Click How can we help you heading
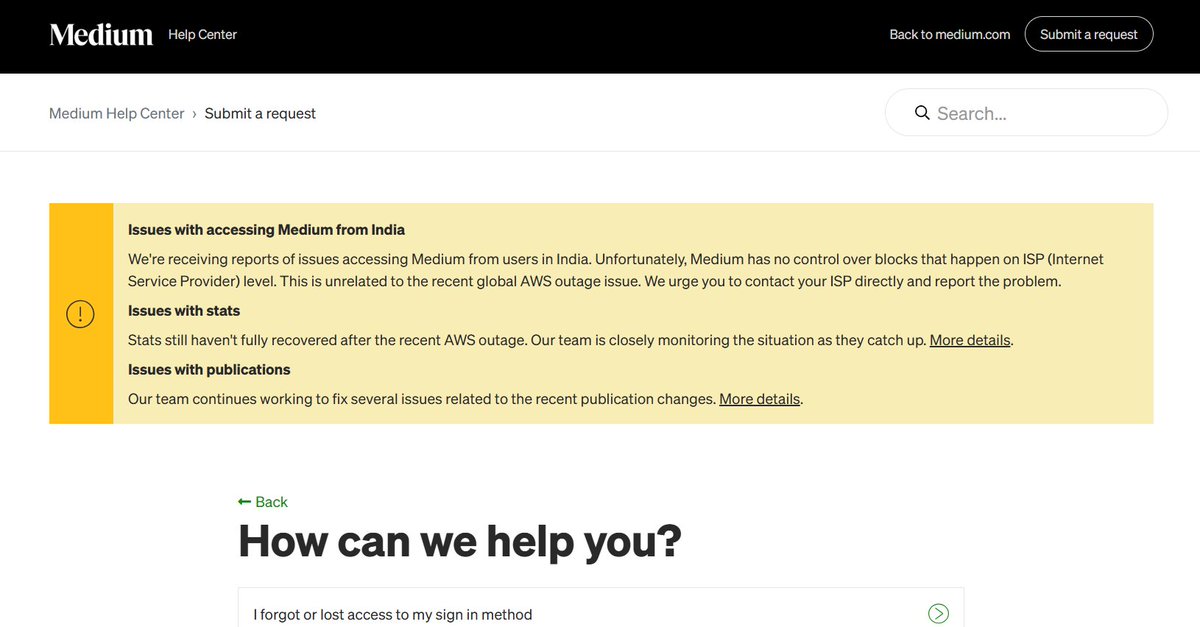 coord(460,541)
